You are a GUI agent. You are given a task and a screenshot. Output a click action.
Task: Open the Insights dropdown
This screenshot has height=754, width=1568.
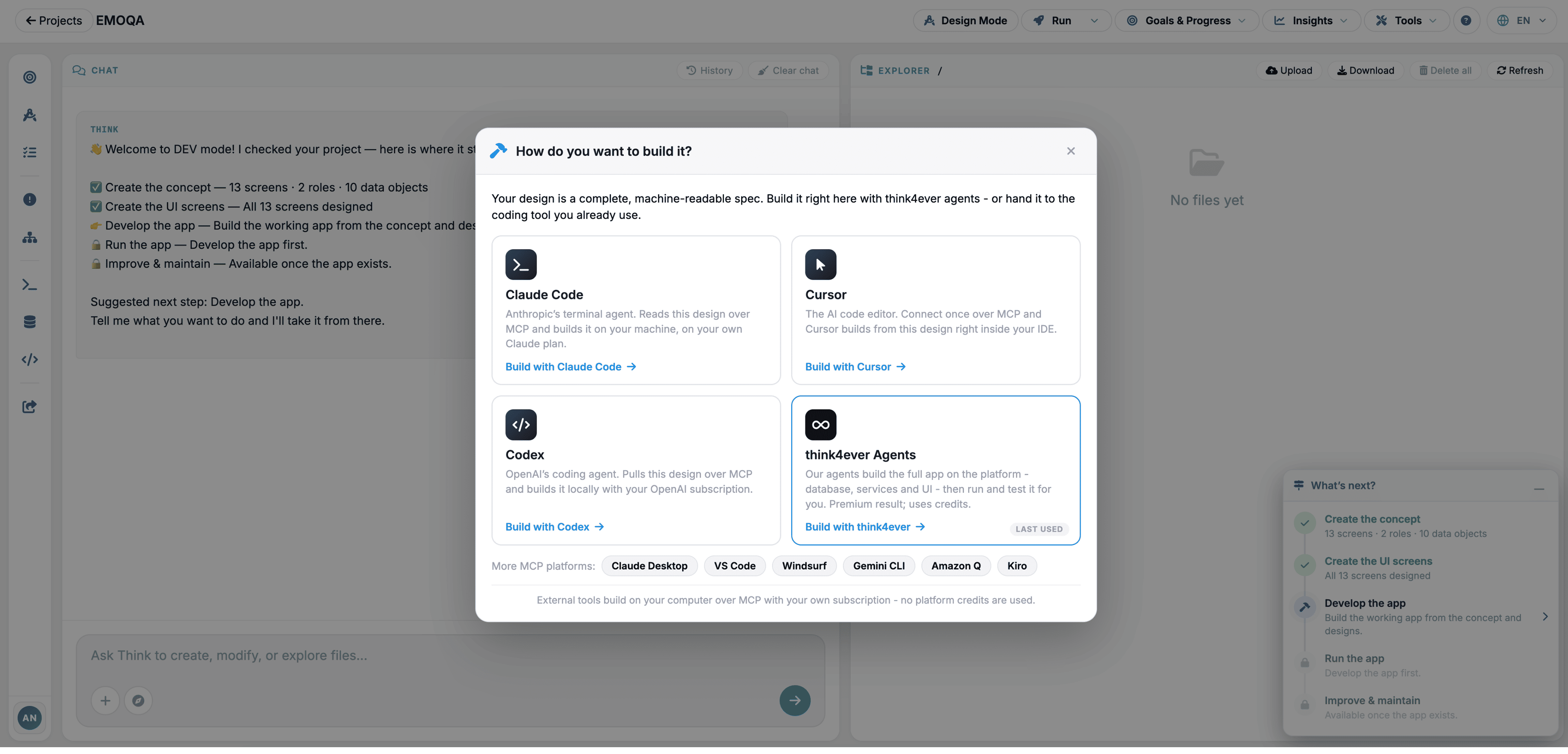[x=1311, y=21]
